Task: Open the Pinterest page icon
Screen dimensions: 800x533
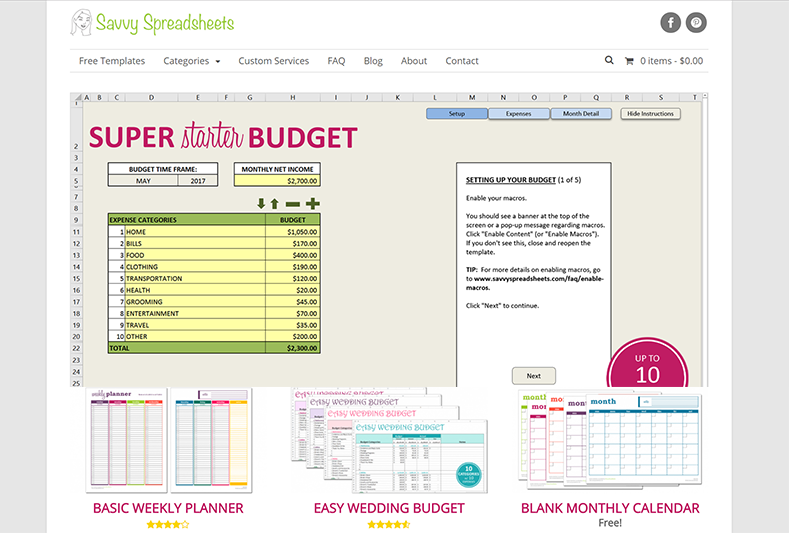Action: [696, 22]
